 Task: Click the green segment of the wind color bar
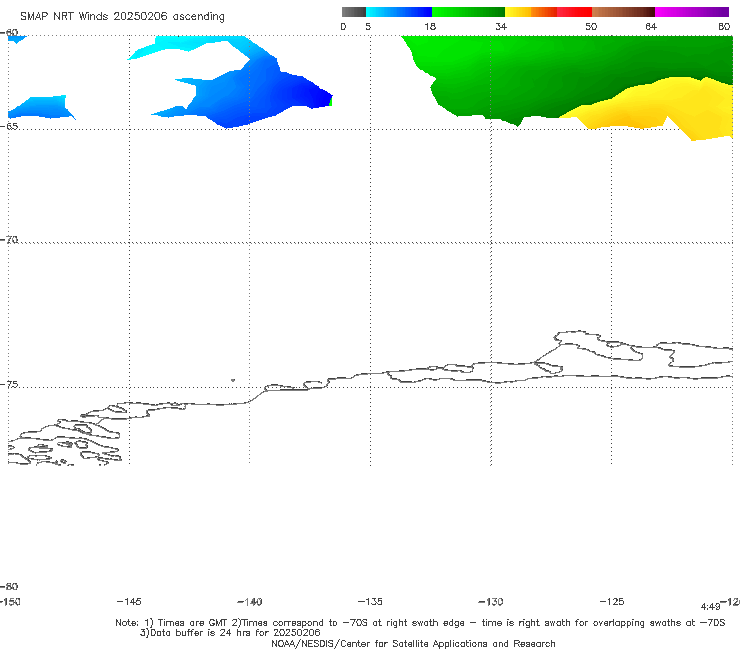tap(468, 12)
